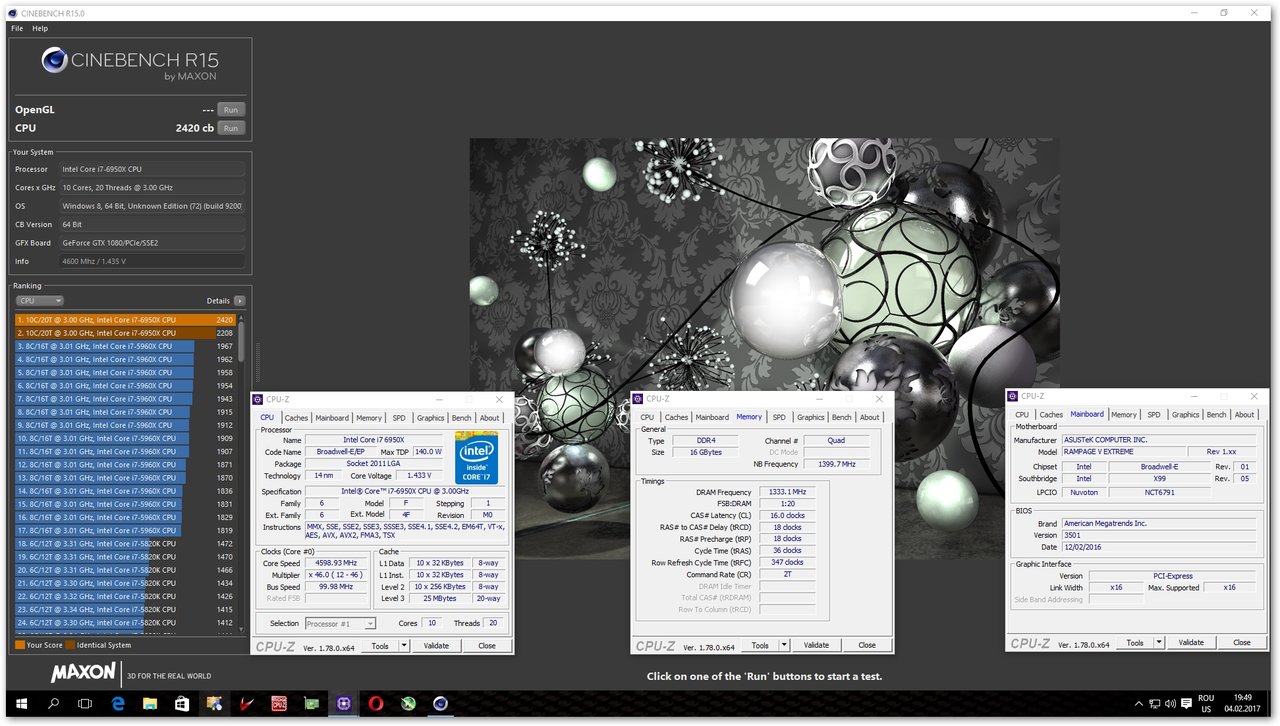The image size is (1280, 726).
Task: Switch to the About tab in the CPU-Z Mainboard window
Action: (x=1244, y=414)
